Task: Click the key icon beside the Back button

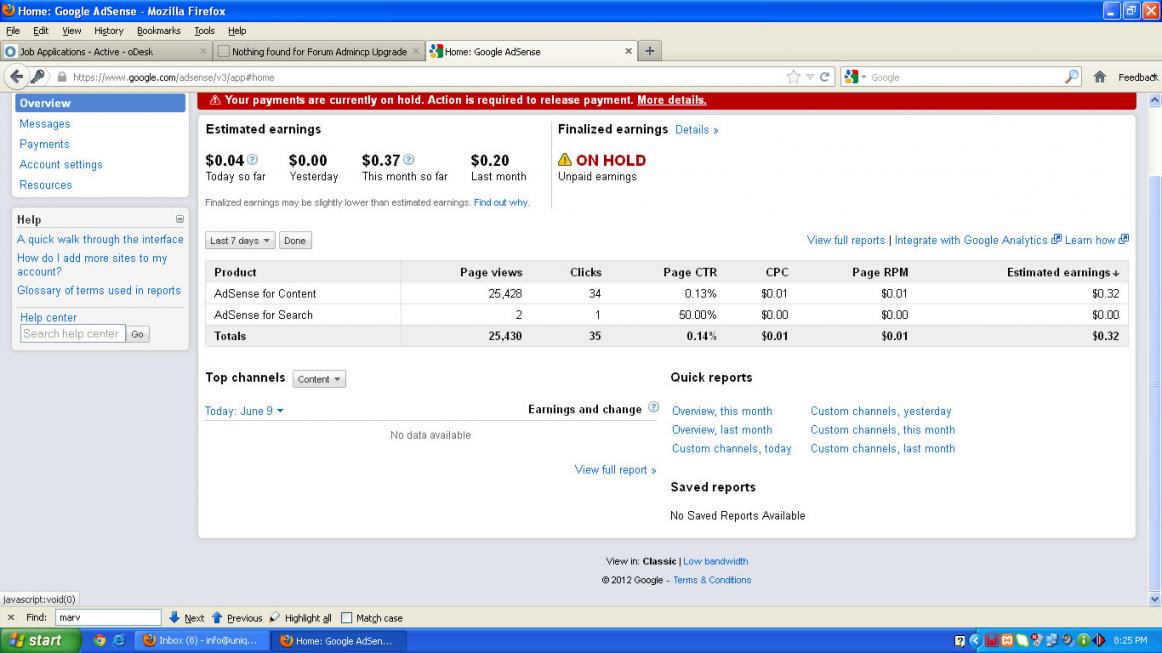Action: tap(37, 76)
